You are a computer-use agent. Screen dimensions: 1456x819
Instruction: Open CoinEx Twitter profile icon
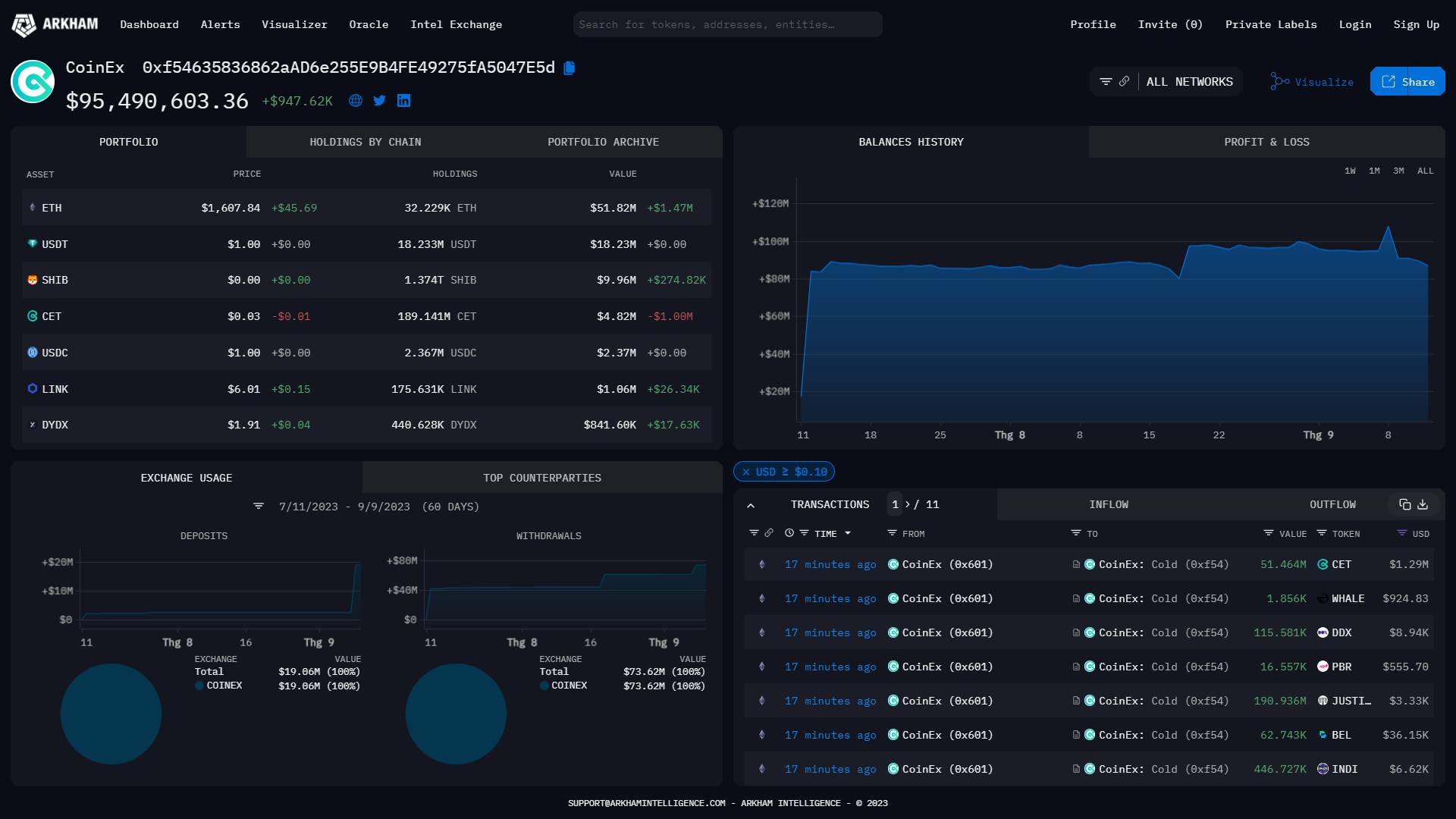(x=380, y=101)
